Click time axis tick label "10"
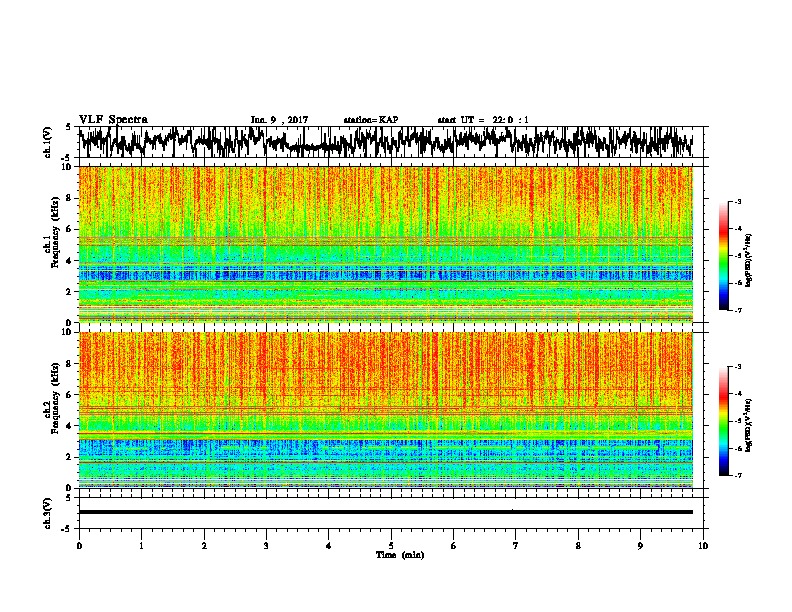The image size is (792, 612). pyautogui.click(x=703, y=546)
